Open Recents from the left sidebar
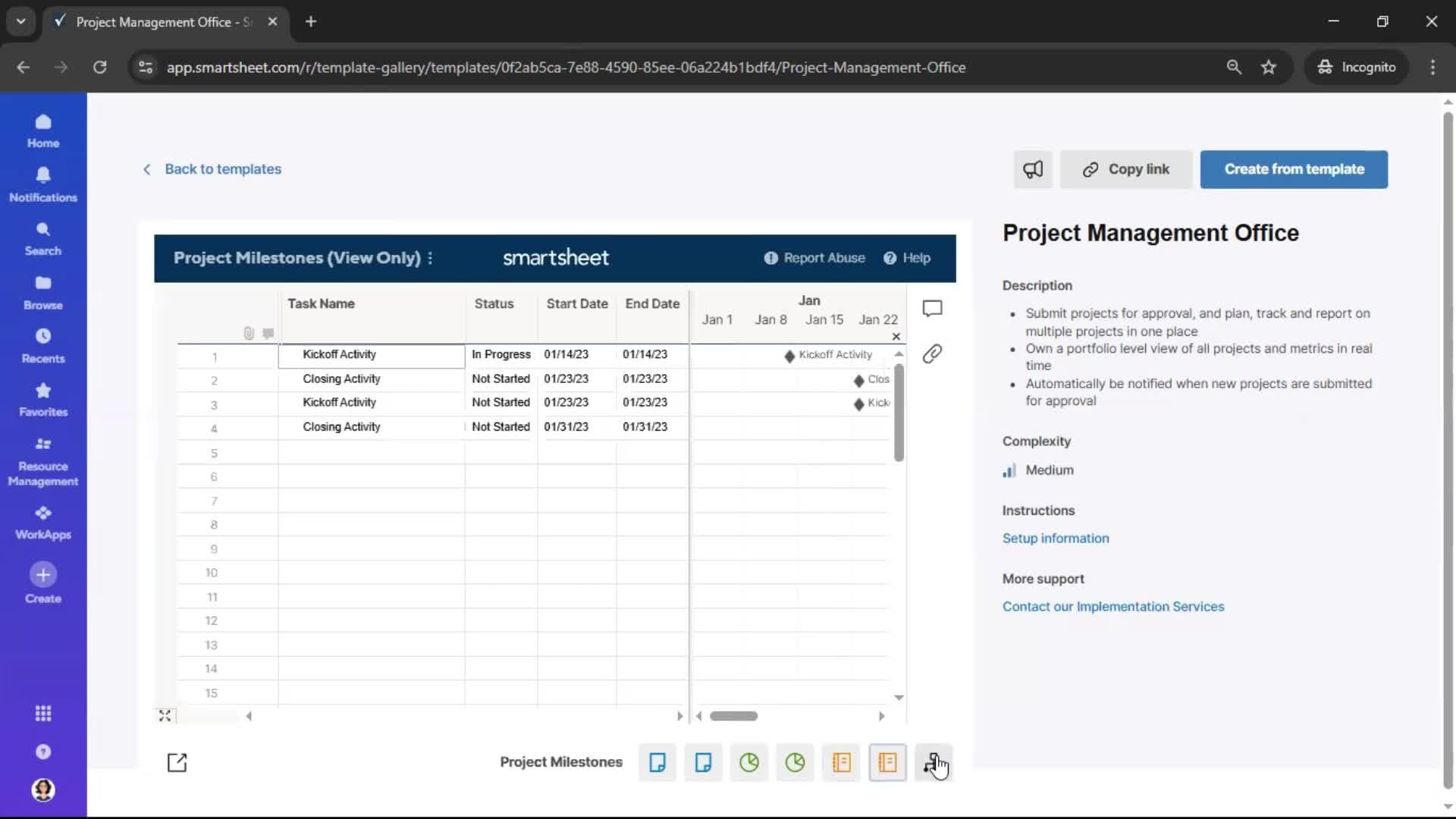This screenshot has height=819, width=1456. 43,345
